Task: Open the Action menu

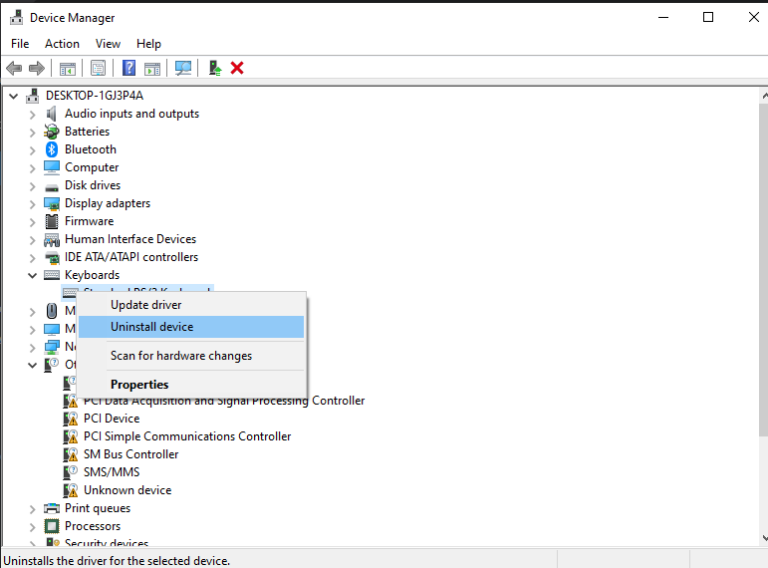Action: pyautogui.click(x=62, y=44)
